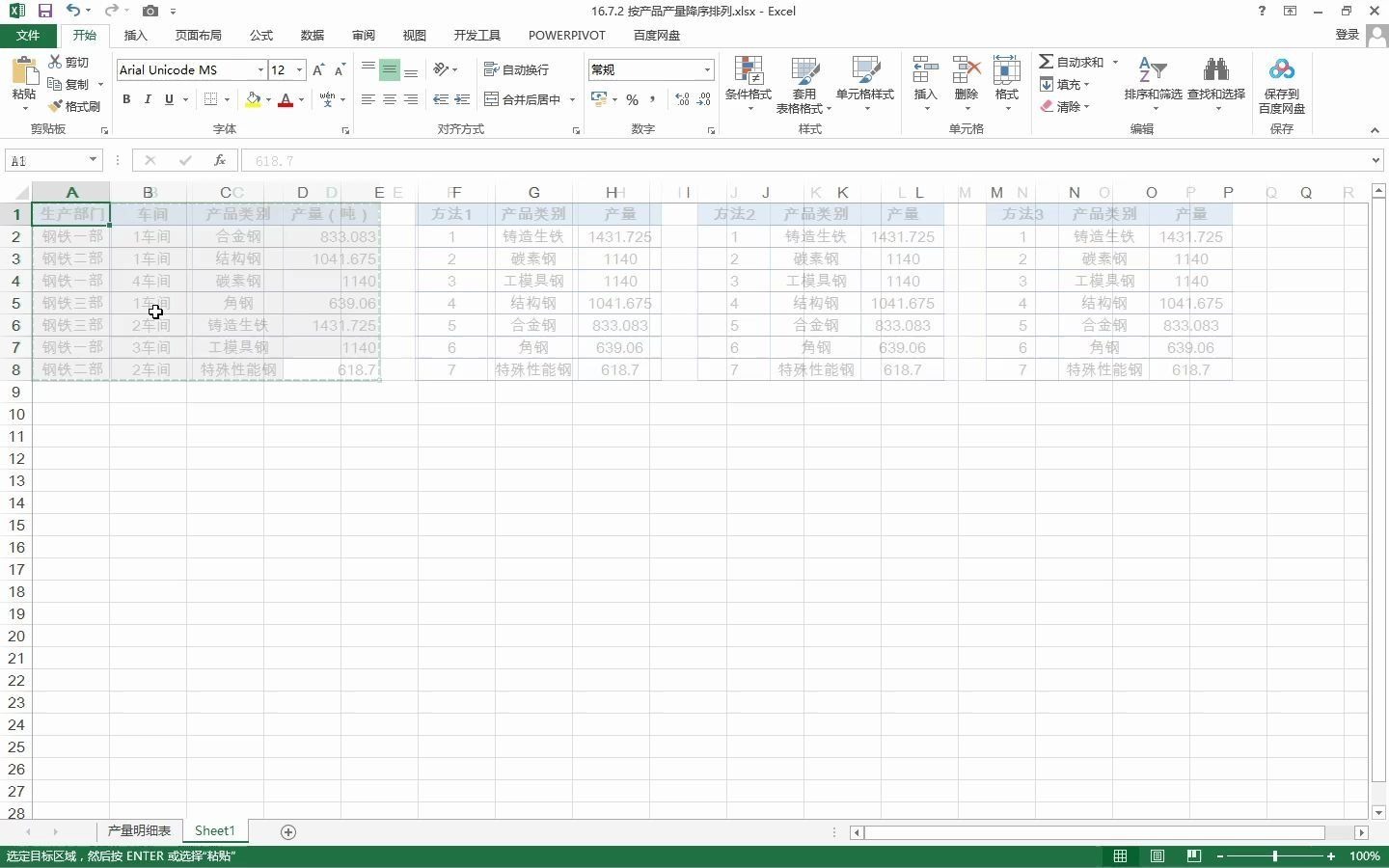
Task: Toggle middle vertical alignment
Action: [390, 69]
